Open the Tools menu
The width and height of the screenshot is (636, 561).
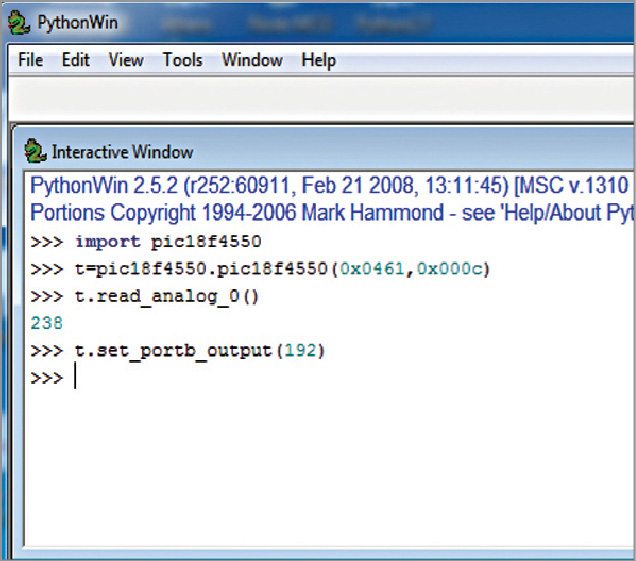[182, 60]
